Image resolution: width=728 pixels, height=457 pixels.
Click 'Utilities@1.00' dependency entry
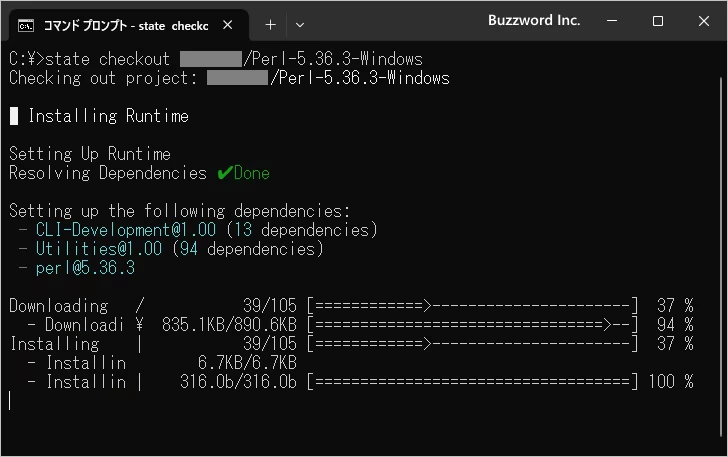click(x=99, y=249)
